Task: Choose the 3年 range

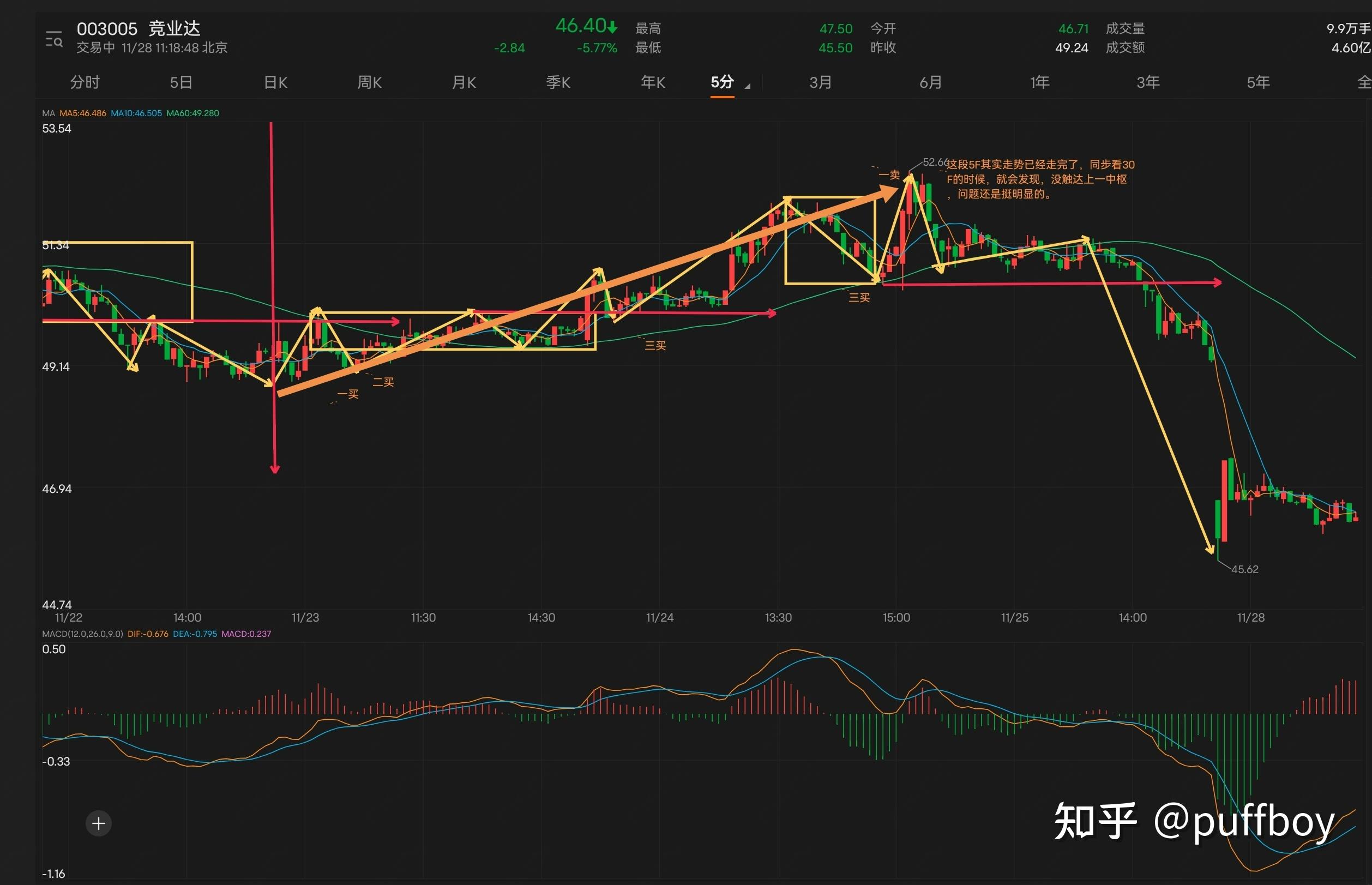Action: pyautogui.click(x=1148, y=82)
